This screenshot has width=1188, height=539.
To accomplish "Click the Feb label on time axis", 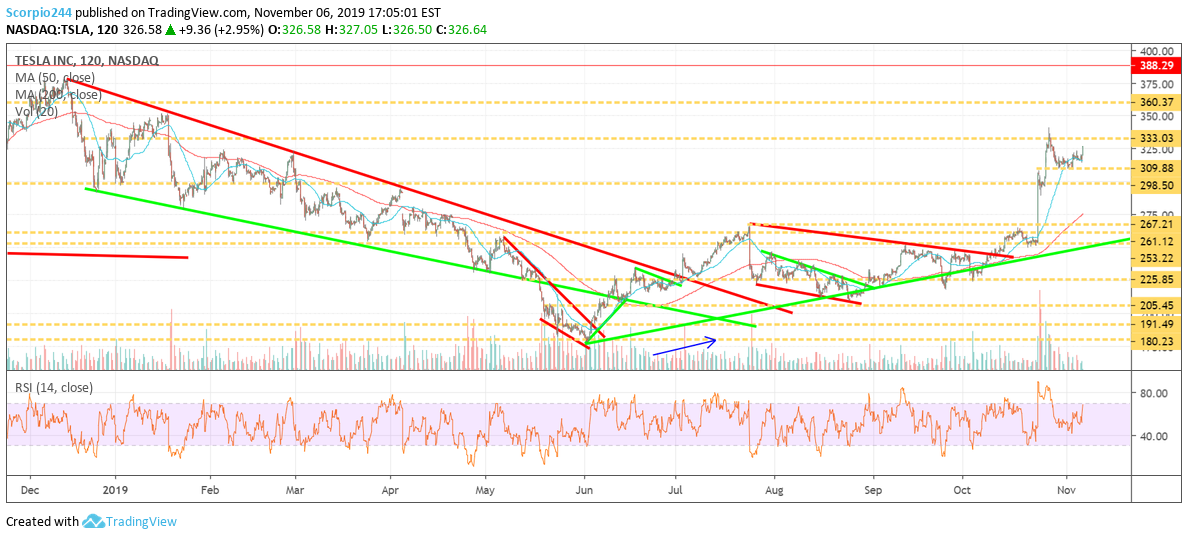I will pyautogui.click(x=210, y=490).
